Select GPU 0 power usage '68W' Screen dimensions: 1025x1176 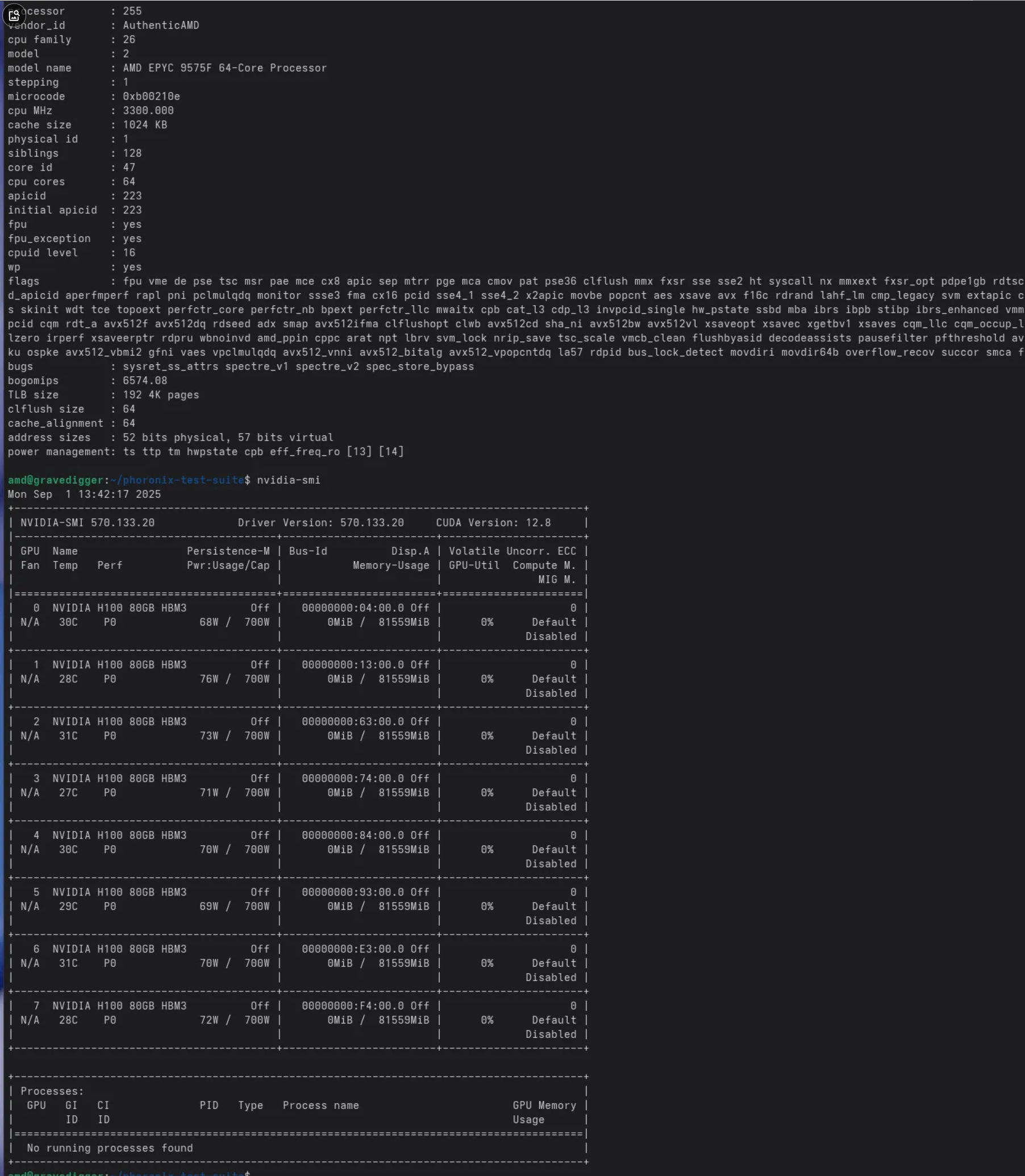point(209,622)
